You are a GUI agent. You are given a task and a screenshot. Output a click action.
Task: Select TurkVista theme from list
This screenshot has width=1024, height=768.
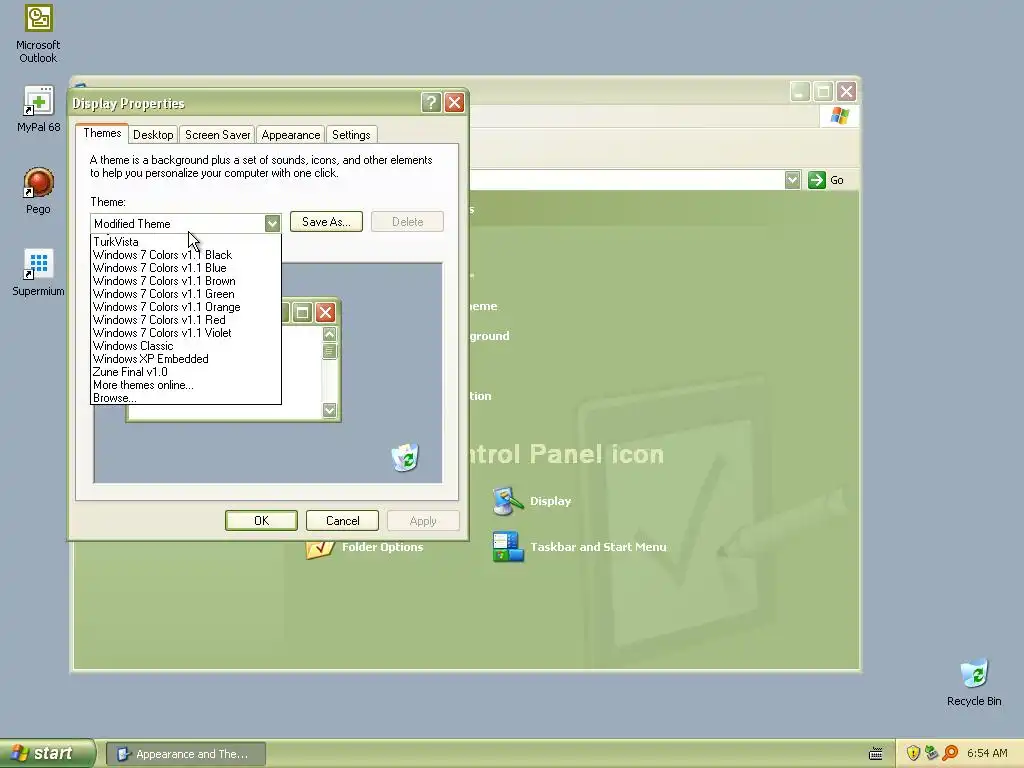(185, 242)
